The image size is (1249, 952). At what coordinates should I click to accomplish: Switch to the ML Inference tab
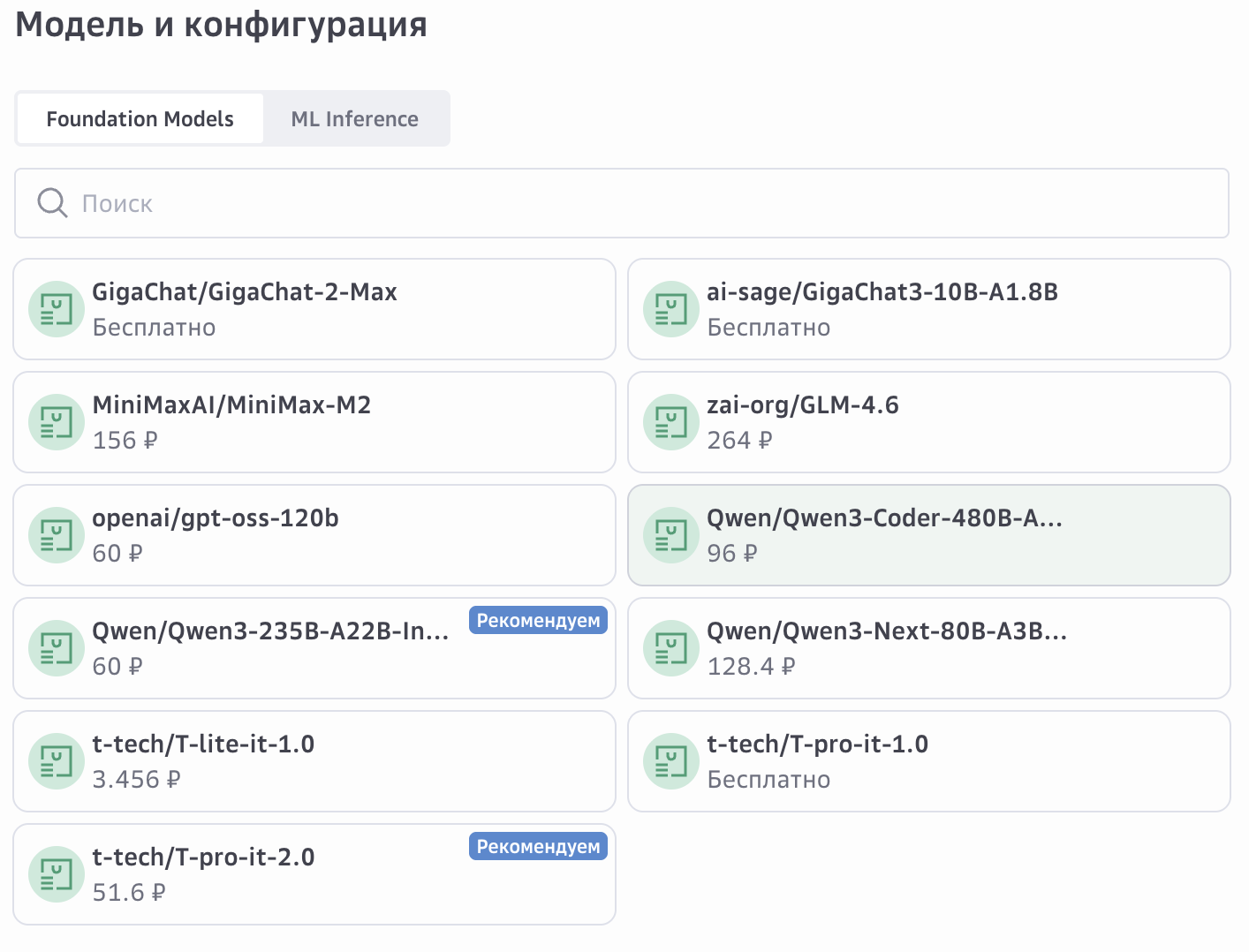point(355,119)
